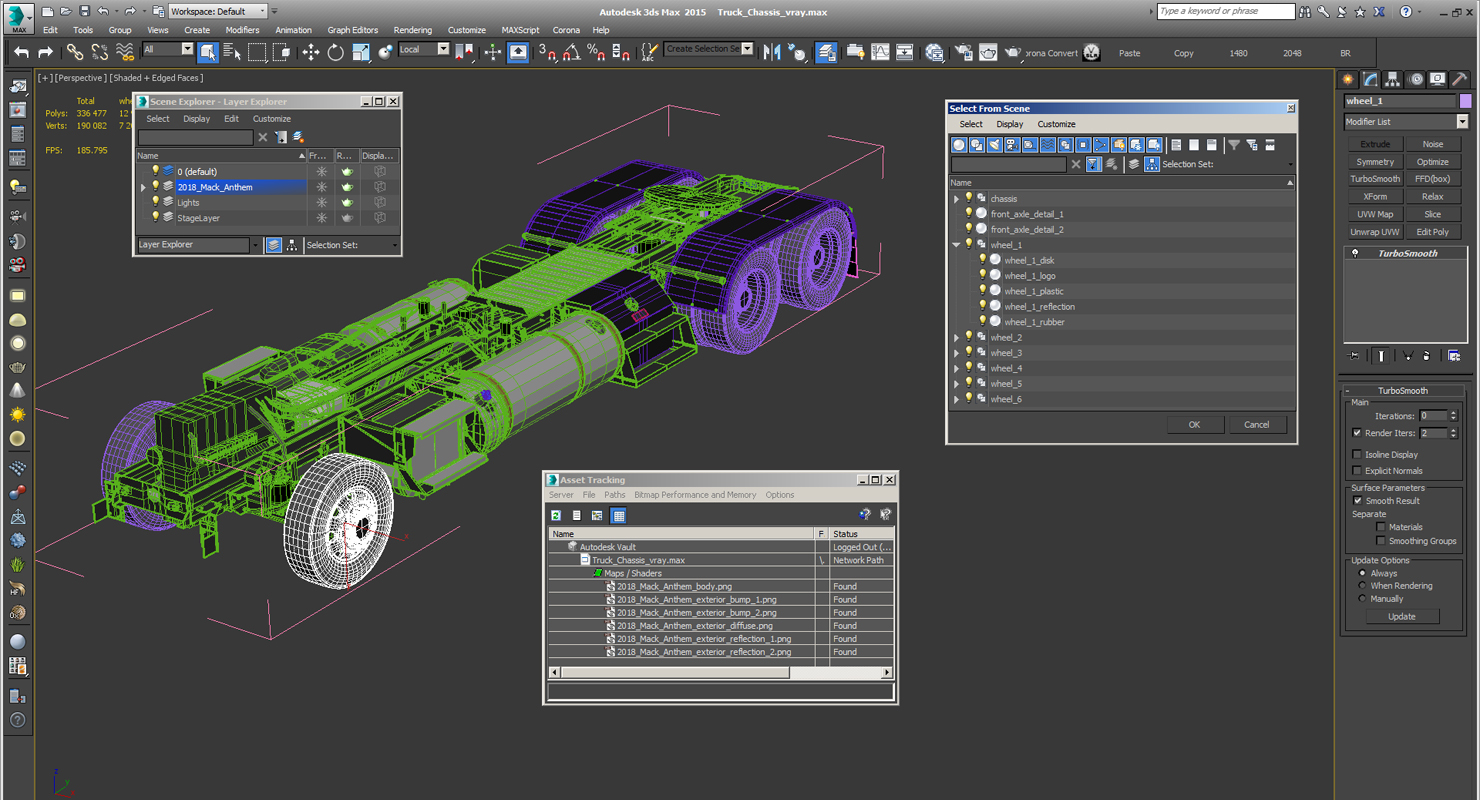Click Refresh icon in Asset Tracking

[x=556, y=515]
